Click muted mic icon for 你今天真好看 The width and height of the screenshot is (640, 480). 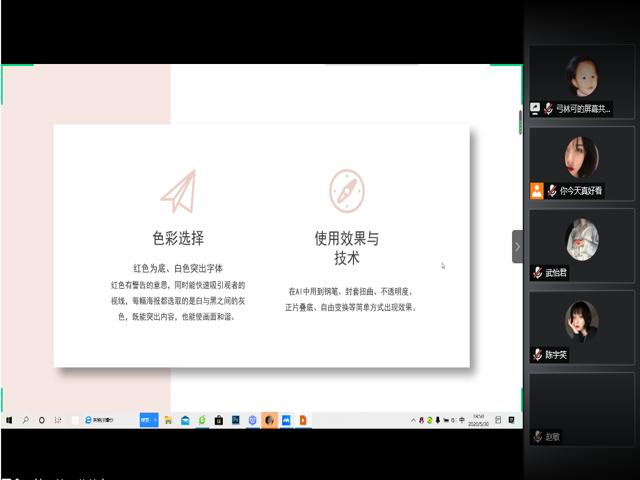tap(552, 191)
